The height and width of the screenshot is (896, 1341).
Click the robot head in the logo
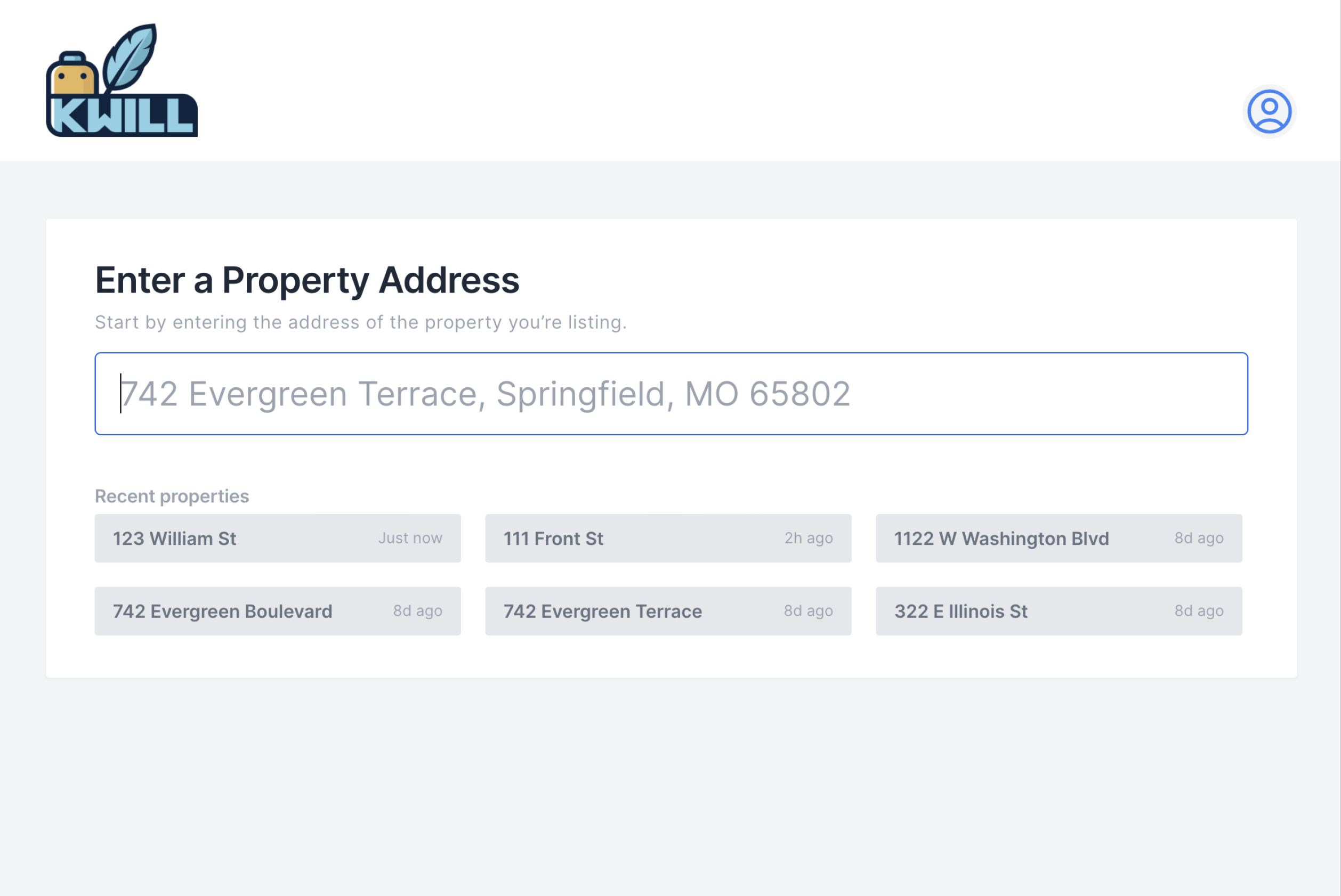pyautogui.click(x=72, y=75)
